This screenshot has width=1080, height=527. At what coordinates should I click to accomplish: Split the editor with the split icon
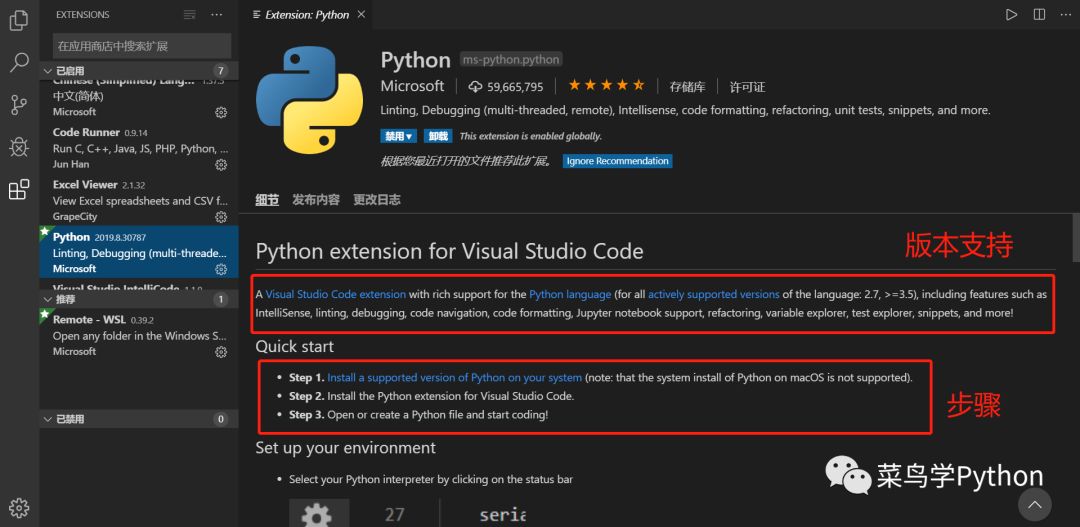[1039, 14]
